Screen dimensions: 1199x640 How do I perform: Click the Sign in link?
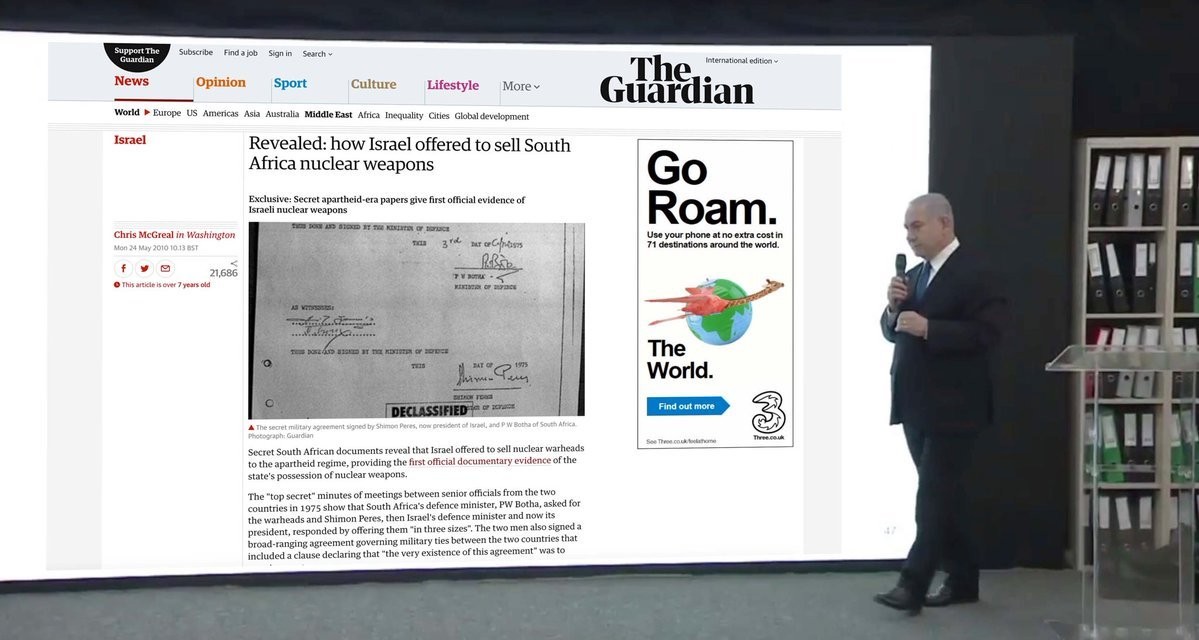coord(280,53)
